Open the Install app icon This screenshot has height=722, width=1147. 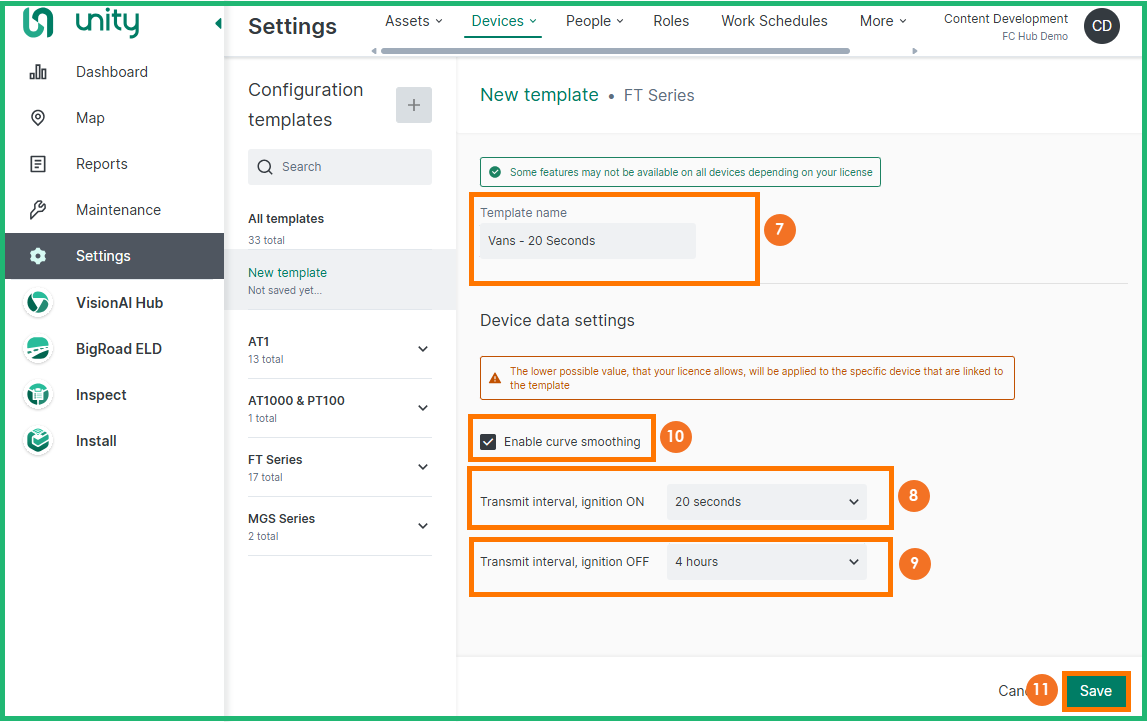coord(38,441)
